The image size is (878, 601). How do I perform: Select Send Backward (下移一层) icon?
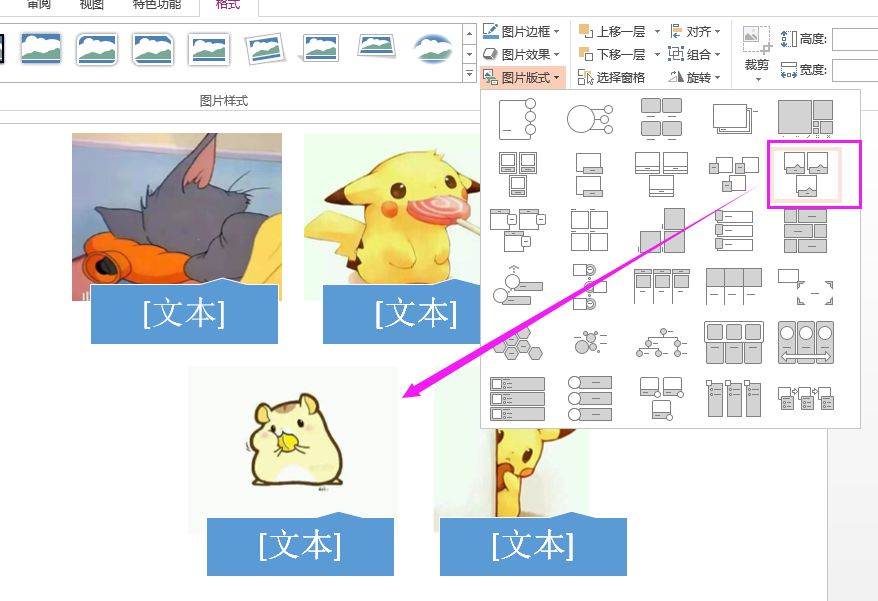tap(586, 54)
